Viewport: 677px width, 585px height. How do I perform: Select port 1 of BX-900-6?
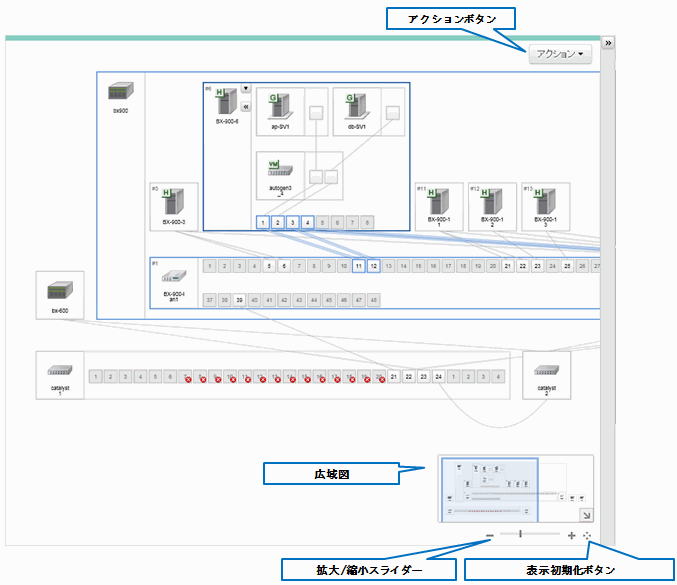pos(263,222)
